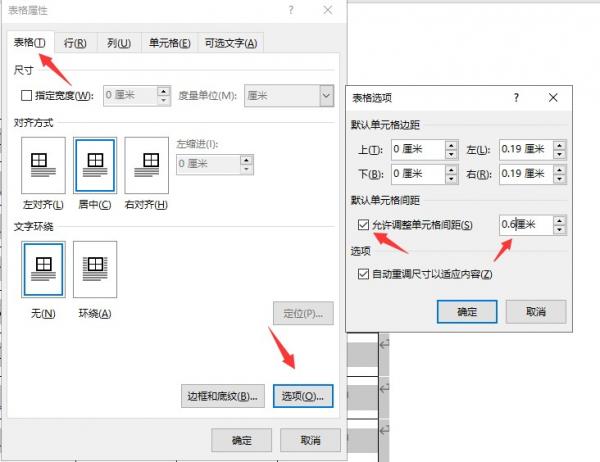Click the cell spacing 0.6 field
This screenshot has height=462, width=600.
point(526,225)
